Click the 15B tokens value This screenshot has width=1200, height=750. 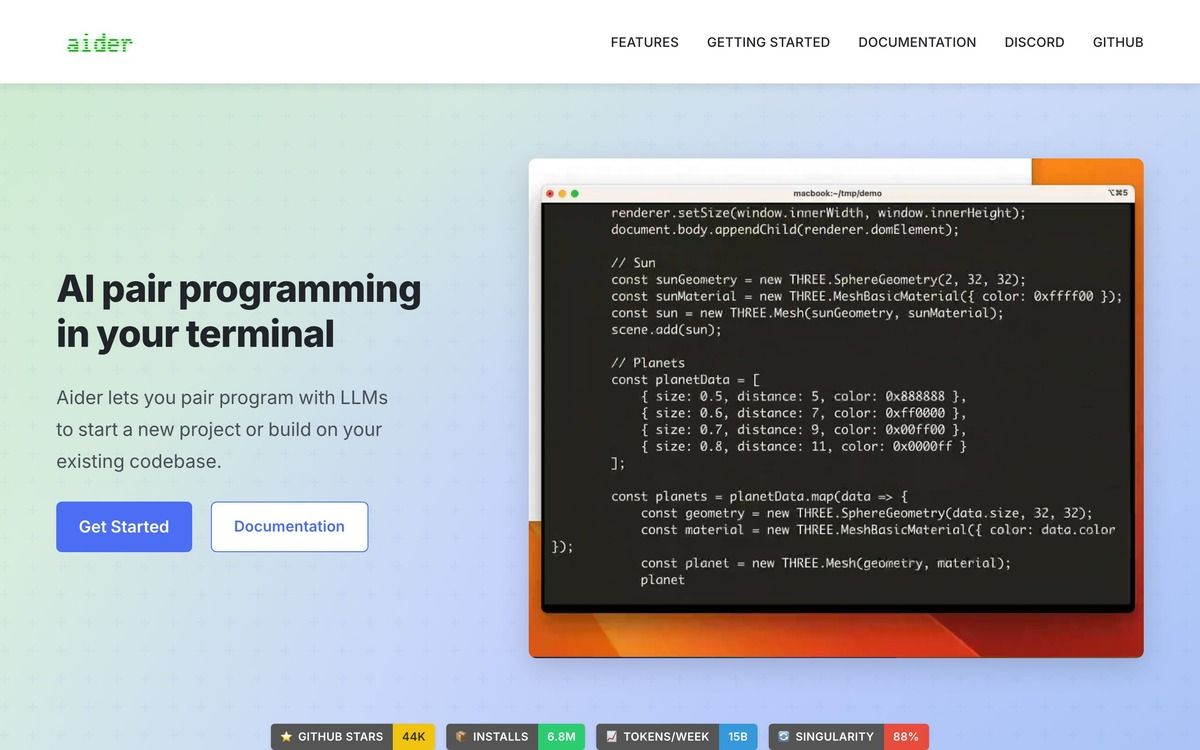738,737
